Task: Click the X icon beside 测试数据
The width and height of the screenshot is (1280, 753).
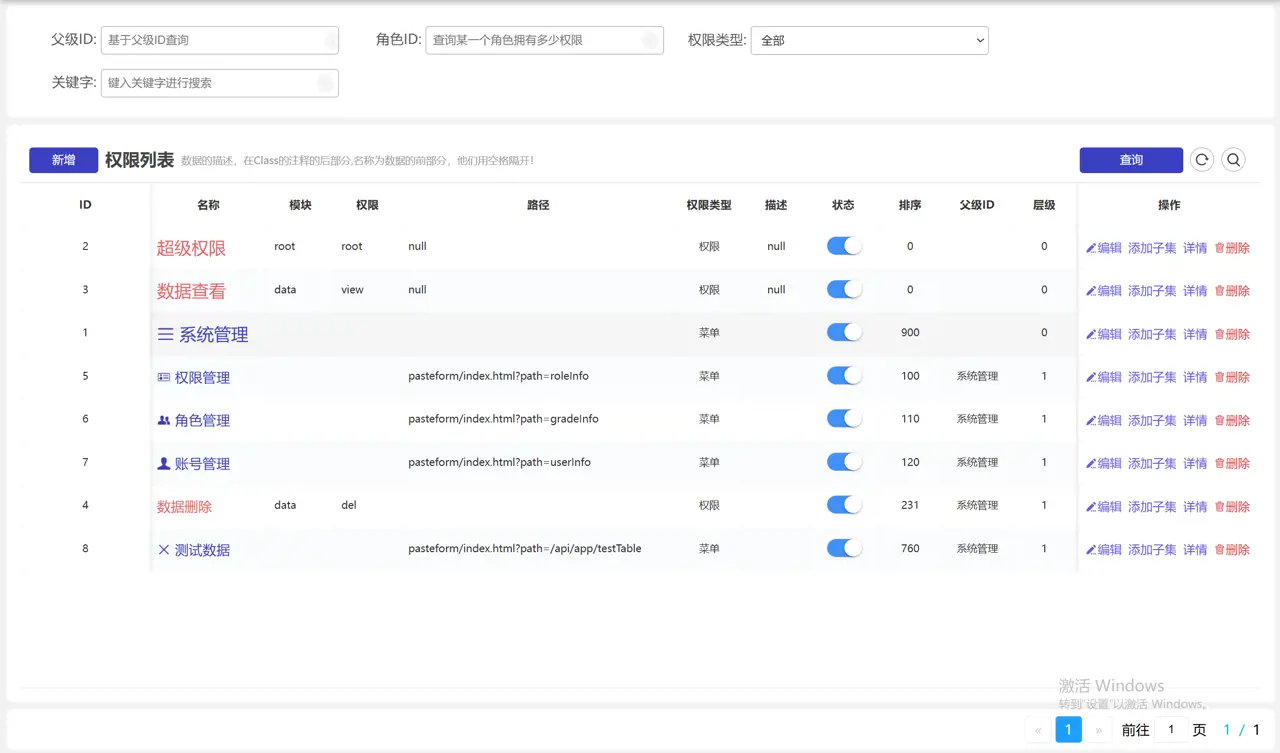Action: 164,550
